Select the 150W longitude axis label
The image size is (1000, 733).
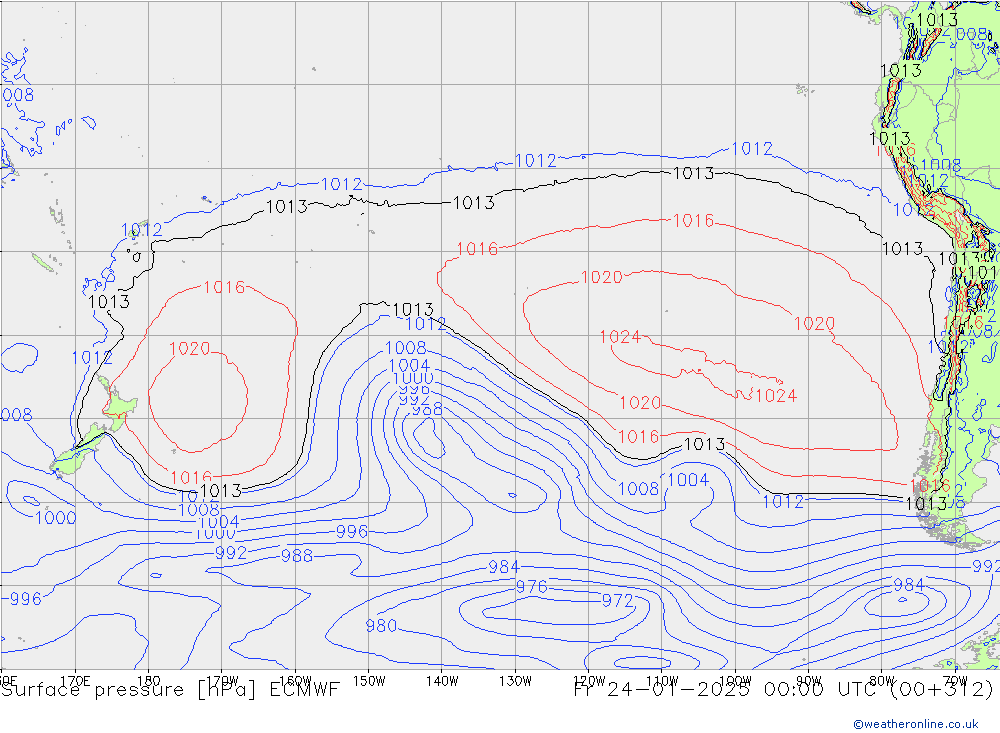(x=369, y=681)
